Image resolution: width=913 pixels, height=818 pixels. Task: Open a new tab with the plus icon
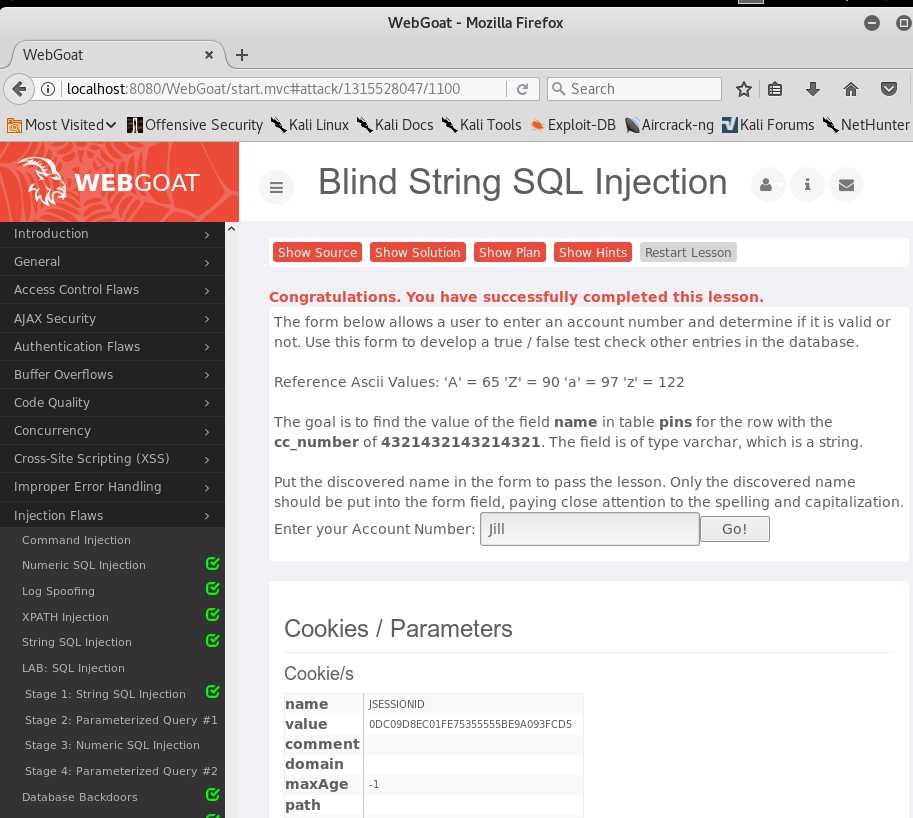[242, 55]
